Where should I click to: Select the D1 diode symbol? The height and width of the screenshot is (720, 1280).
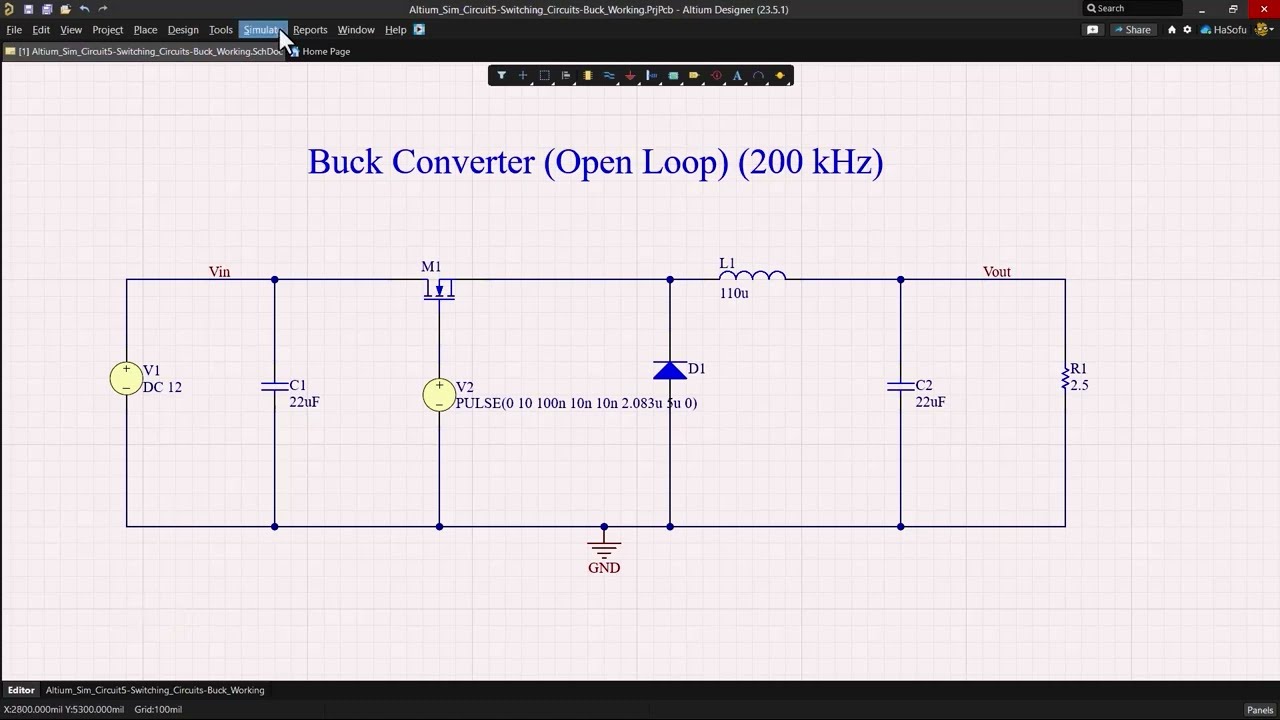click(x=670, y=370)
